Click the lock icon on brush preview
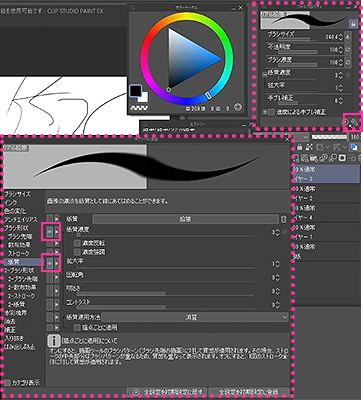The height and width of the screenshot is (400, 363). (x=353, y=24)
